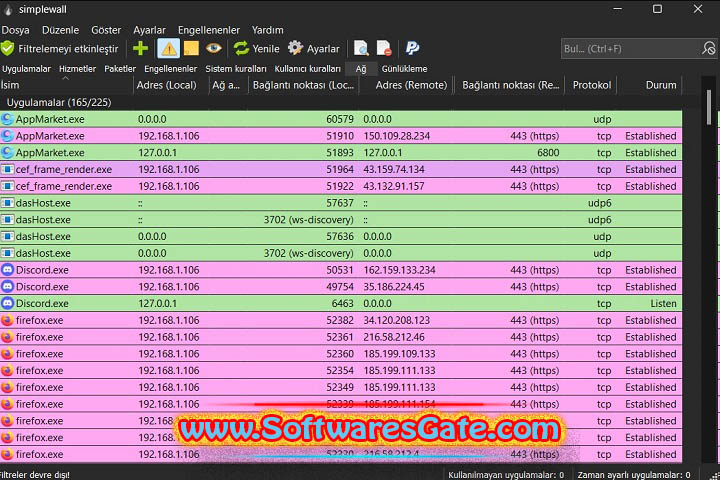Image resolution: width=720 pixels, height=480 pixels.
Task: Click remote address 150.109.28.234
Action: coord(397,136)
